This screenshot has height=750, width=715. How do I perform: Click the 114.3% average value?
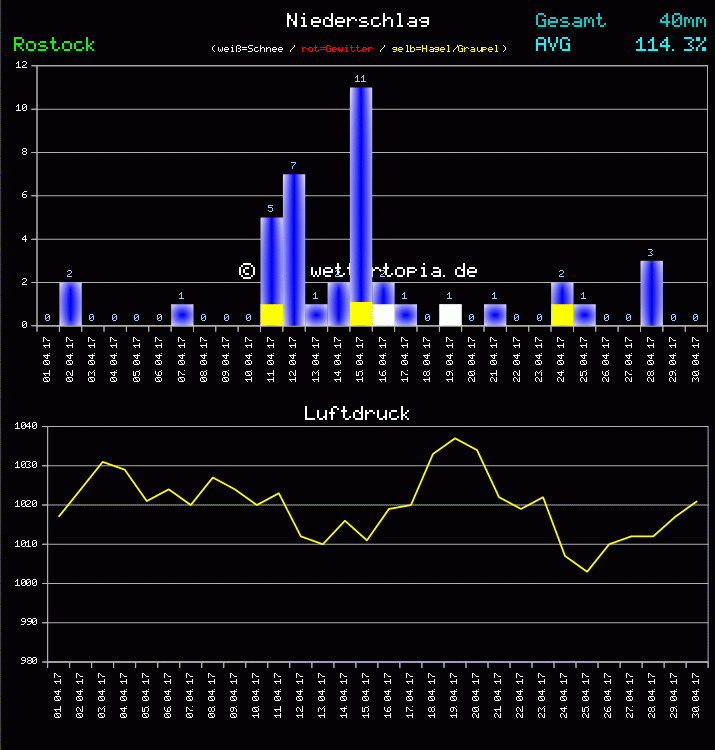point(670,45)
